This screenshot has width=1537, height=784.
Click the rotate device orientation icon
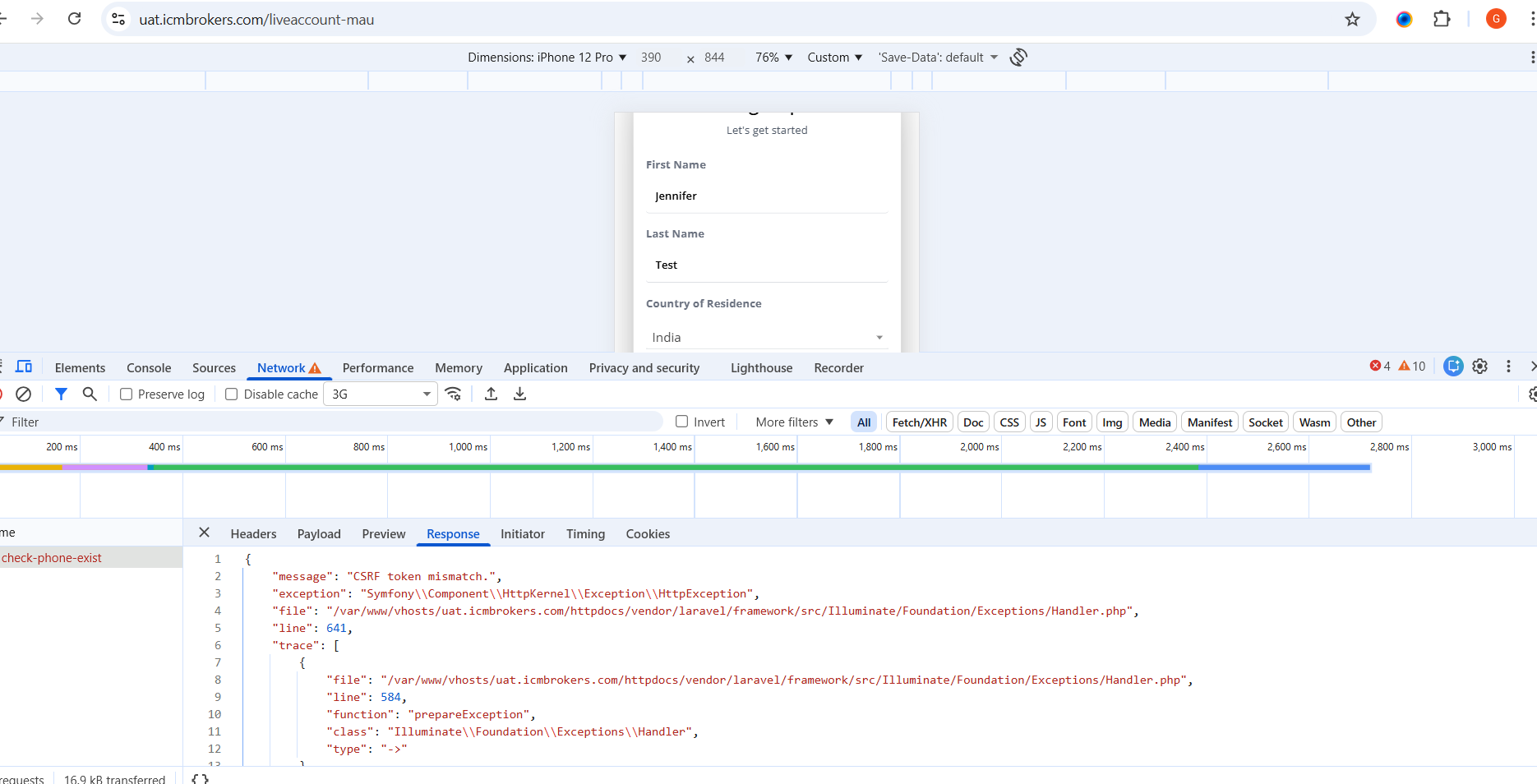point(1018,57)
